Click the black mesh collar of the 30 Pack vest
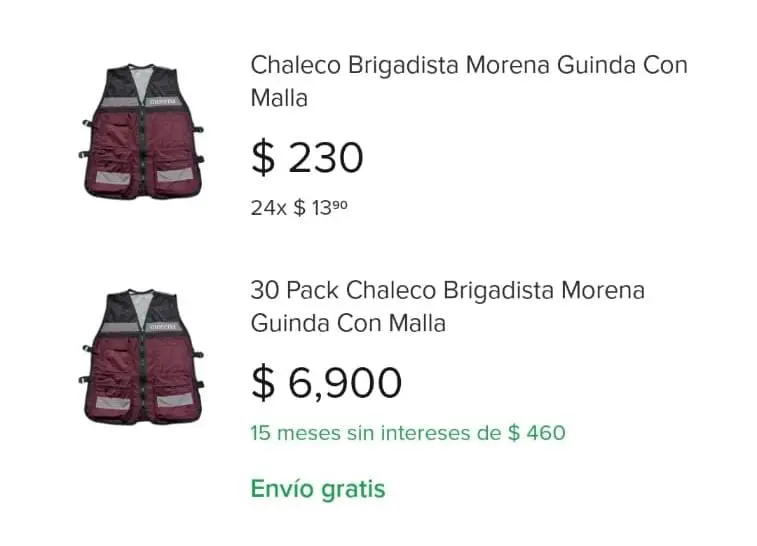 tap(142, 303)
